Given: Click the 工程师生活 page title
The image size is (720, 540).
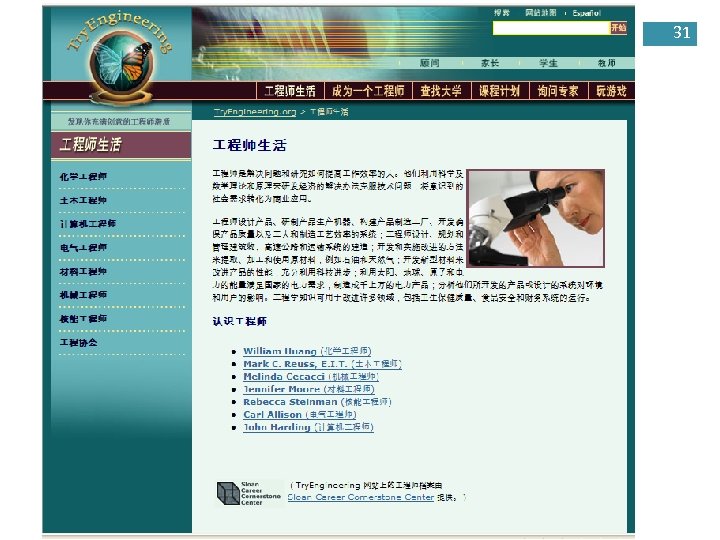Looking at the screenshot, I should click(250, 145).
